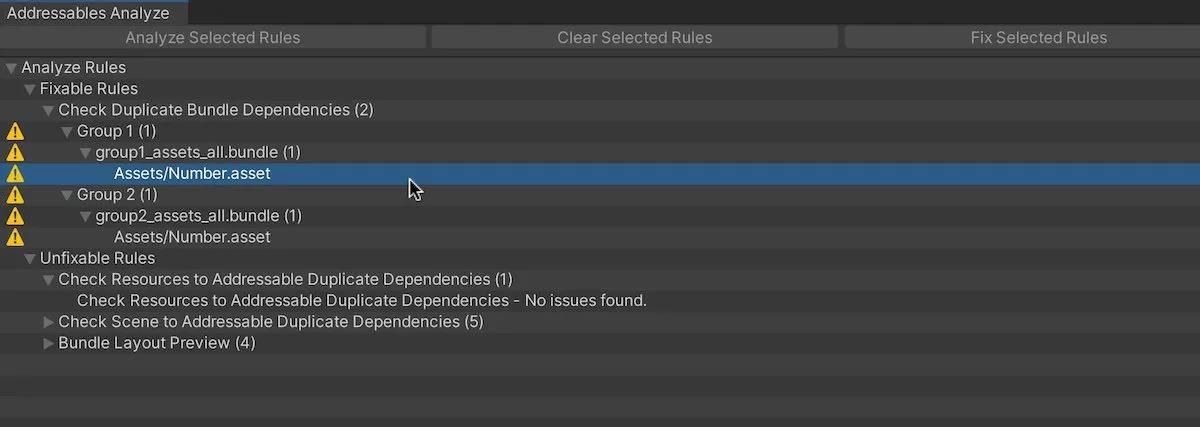This screenshot has width=1200, height=427.
Task: Click warning icon beside group1_assets_all.bundle
Action: (15, 152)
